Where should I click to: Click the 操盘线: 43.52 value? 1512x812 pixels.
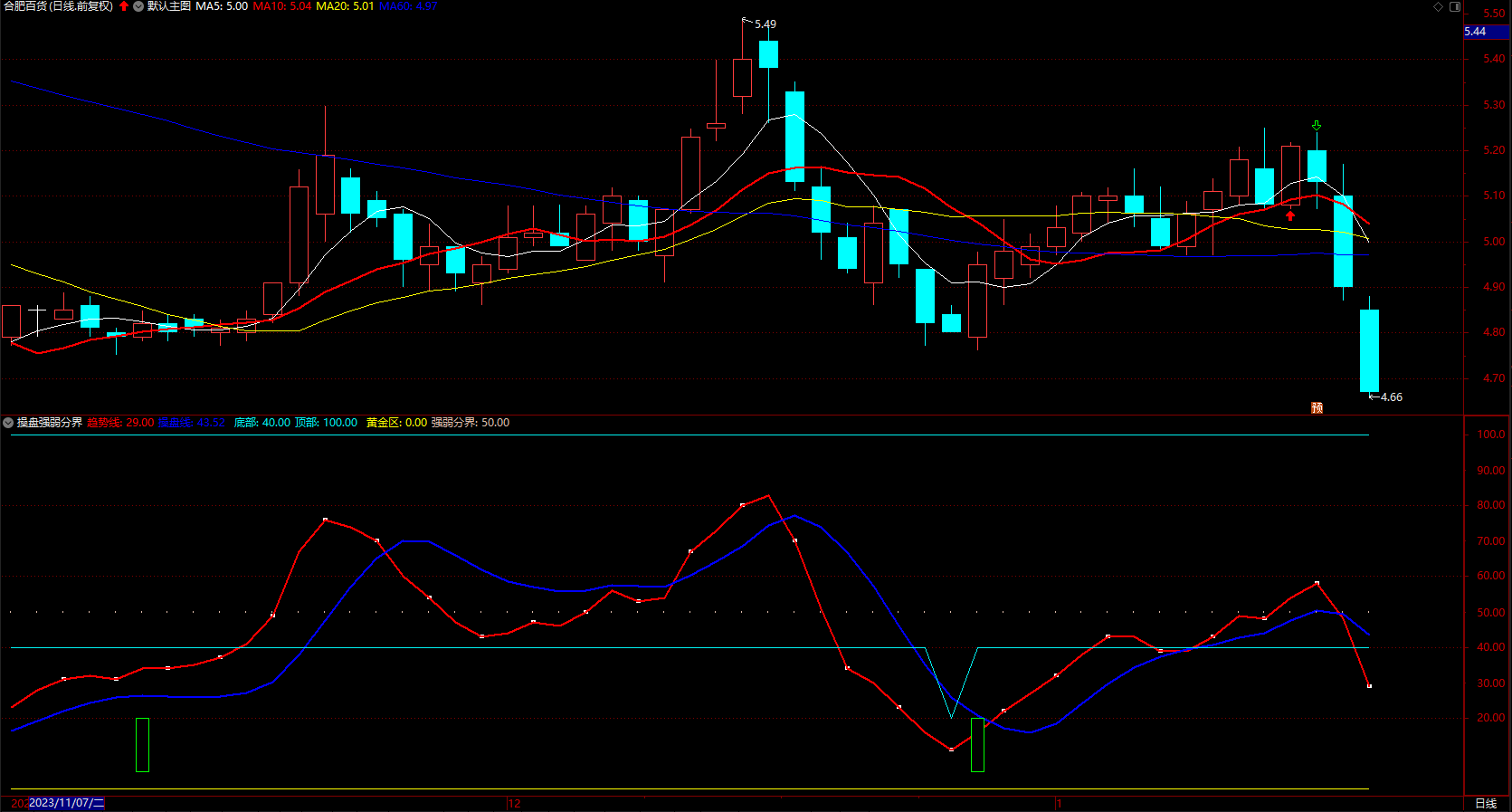tap(192, 423)
